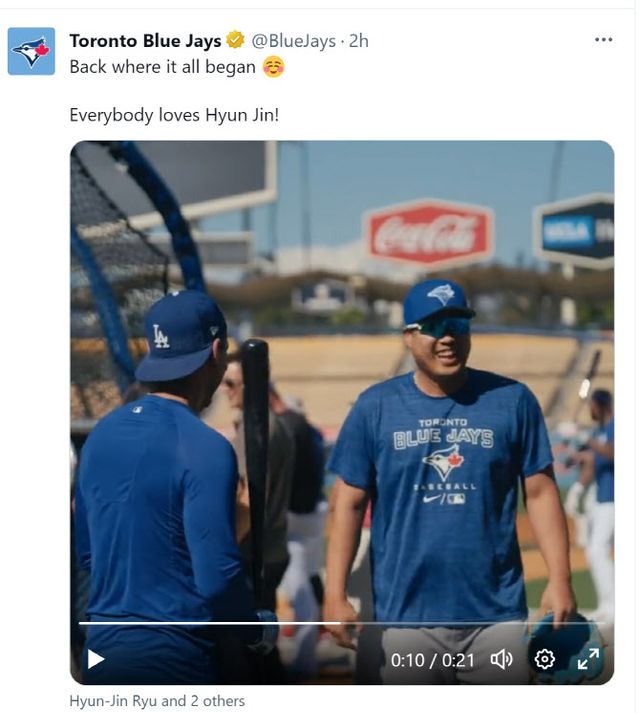This screenshot has height=713, width=640.
Task: Click the smiling emoji in the tweet
Action: [273, 67]
